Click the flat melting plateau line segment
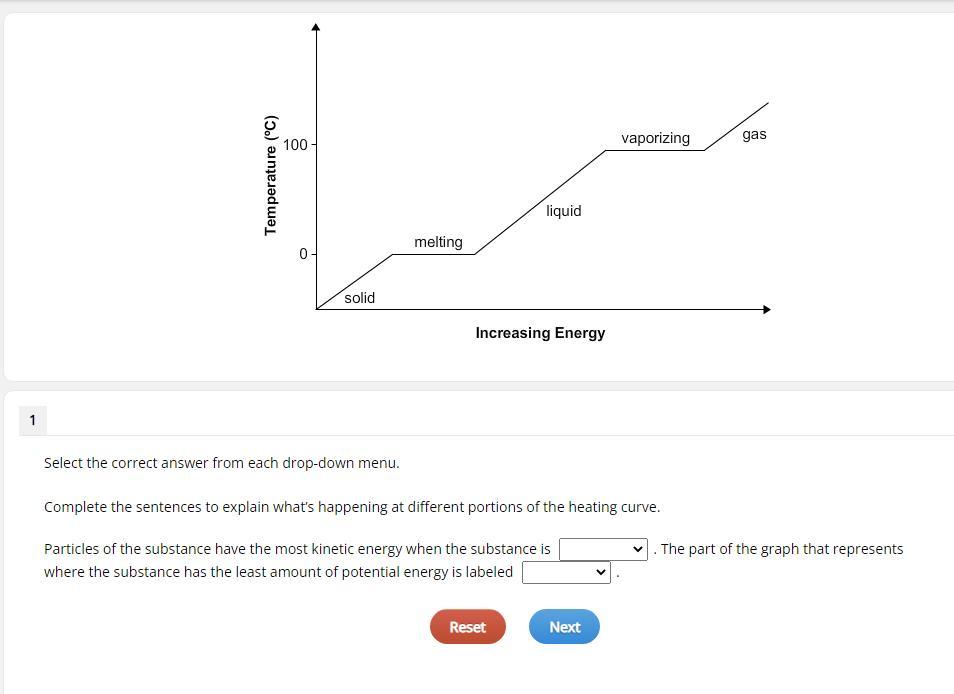This screenshot has width=954, height=694. tap(433, 254)
